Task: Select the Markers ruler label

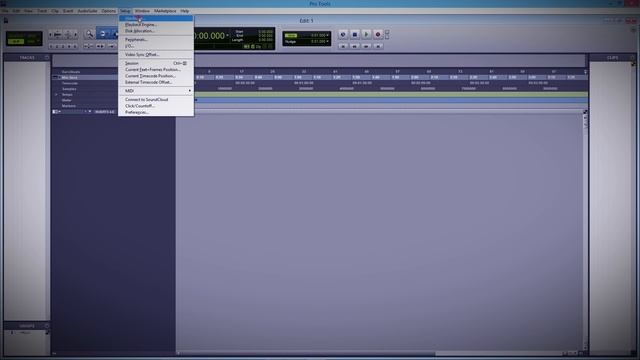Action: pos(69,106)
